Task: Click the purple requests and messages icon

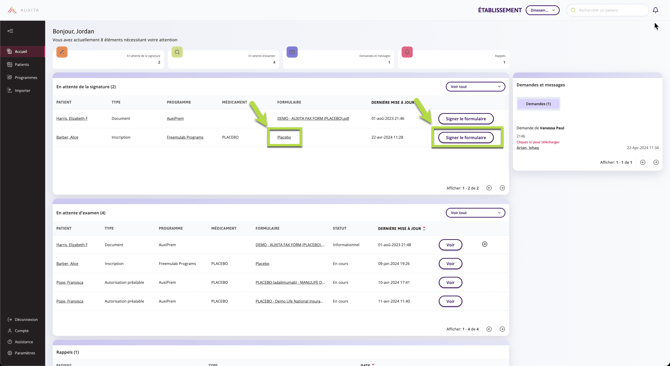Action: [x=292, y=52]
